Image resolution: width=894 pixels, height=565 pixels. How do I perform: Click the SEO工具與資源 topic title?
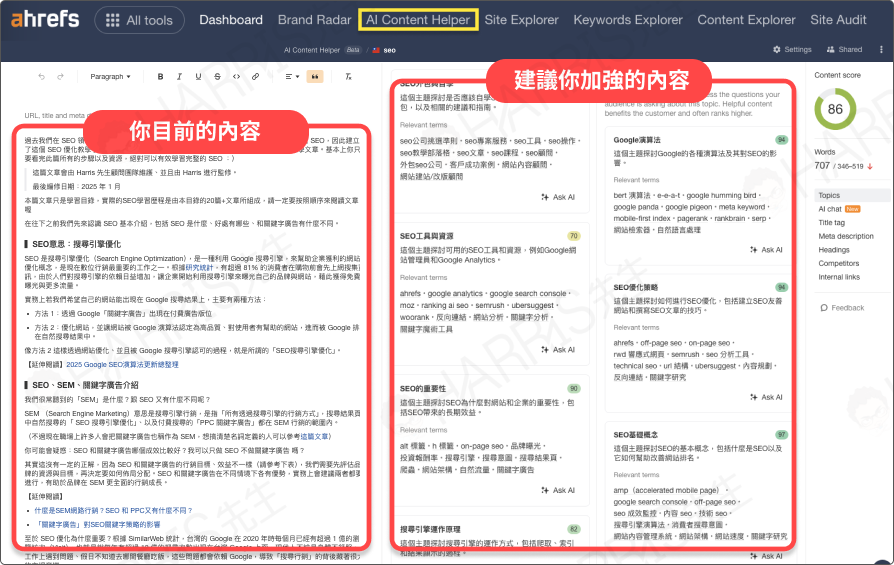tap(426, 236)
